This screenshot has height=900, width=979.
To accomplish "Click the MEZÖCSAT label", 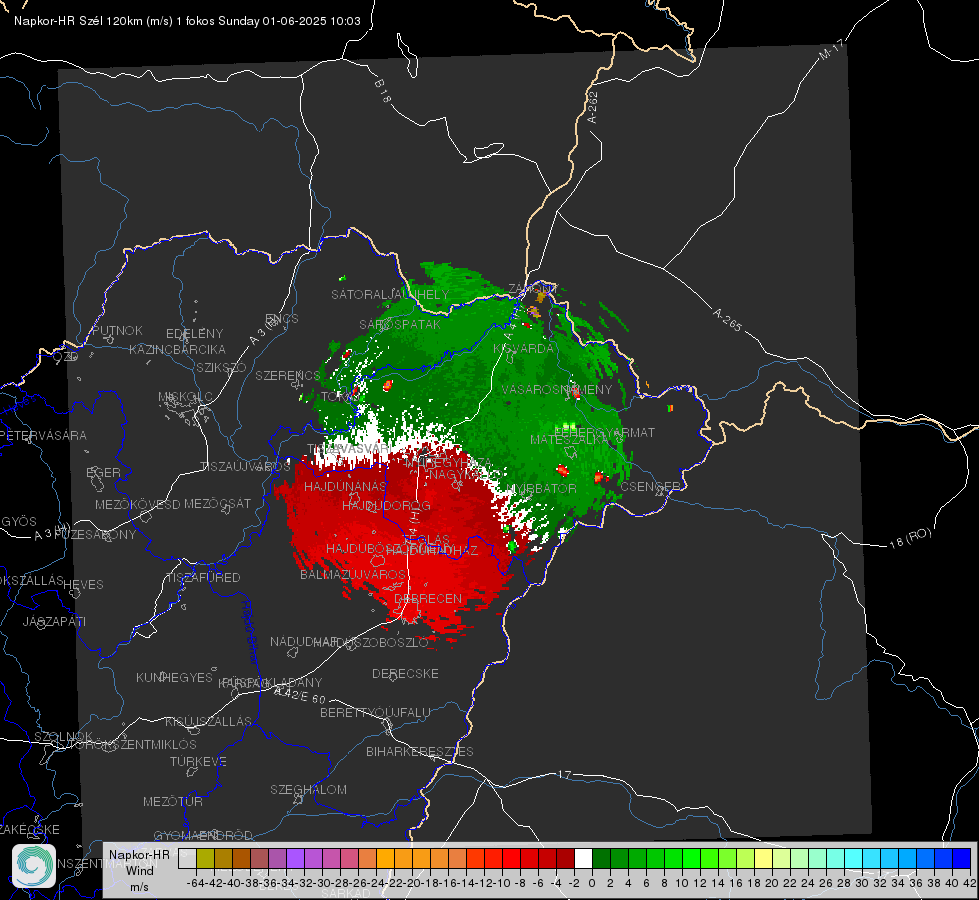I will point(218,503).
